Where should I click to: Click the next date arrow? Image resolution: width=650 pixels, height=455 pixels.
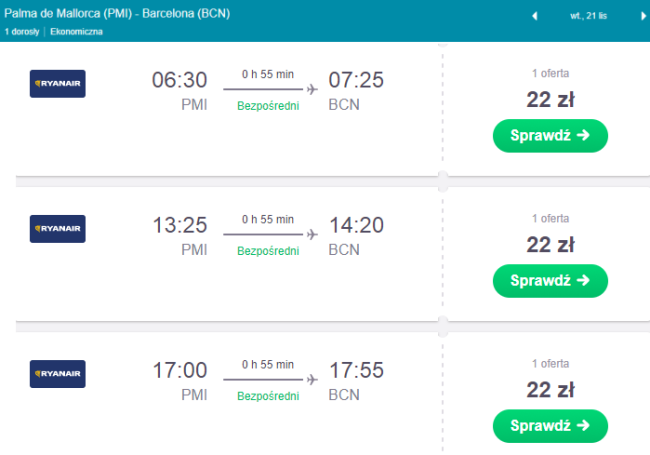point(643,16)
